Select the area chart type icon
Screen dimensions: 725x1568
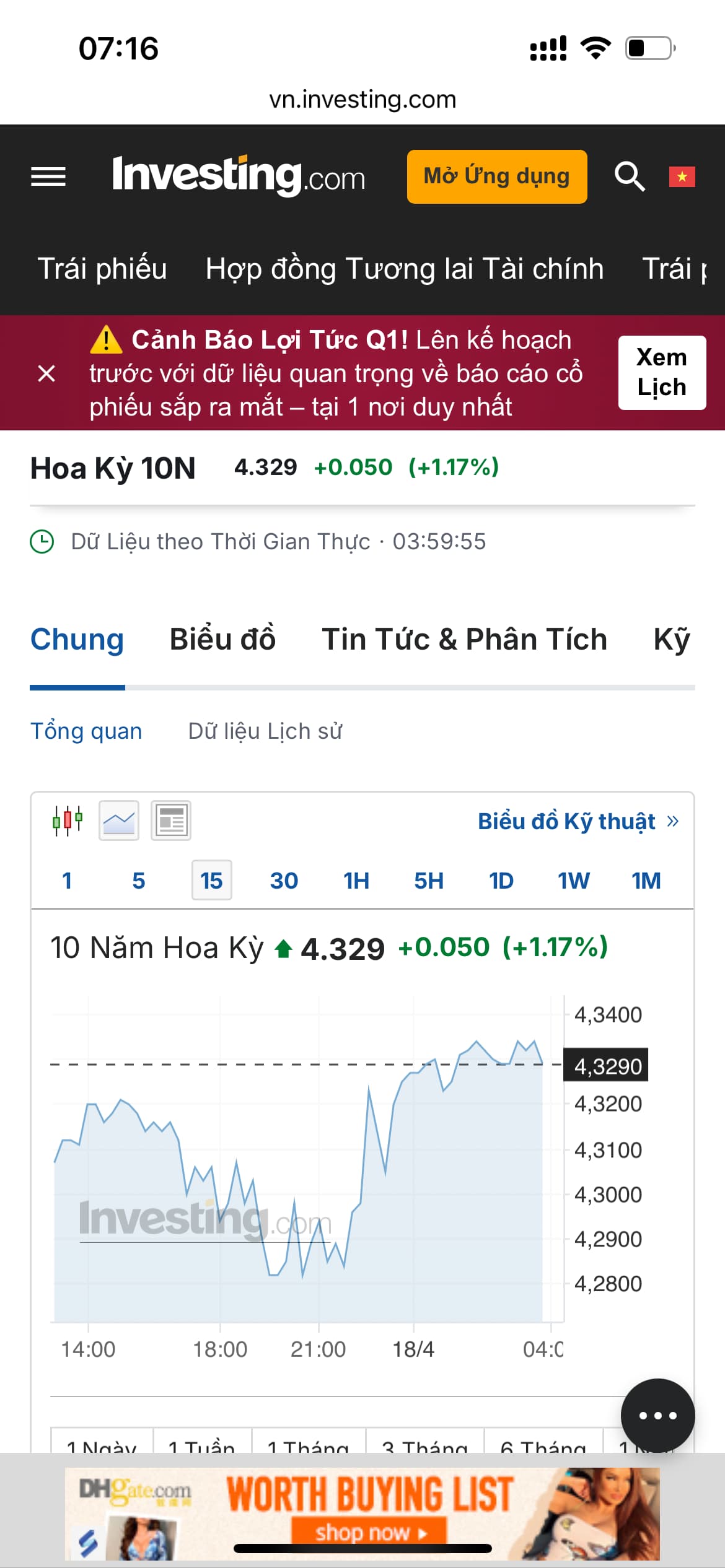point(119,821)
